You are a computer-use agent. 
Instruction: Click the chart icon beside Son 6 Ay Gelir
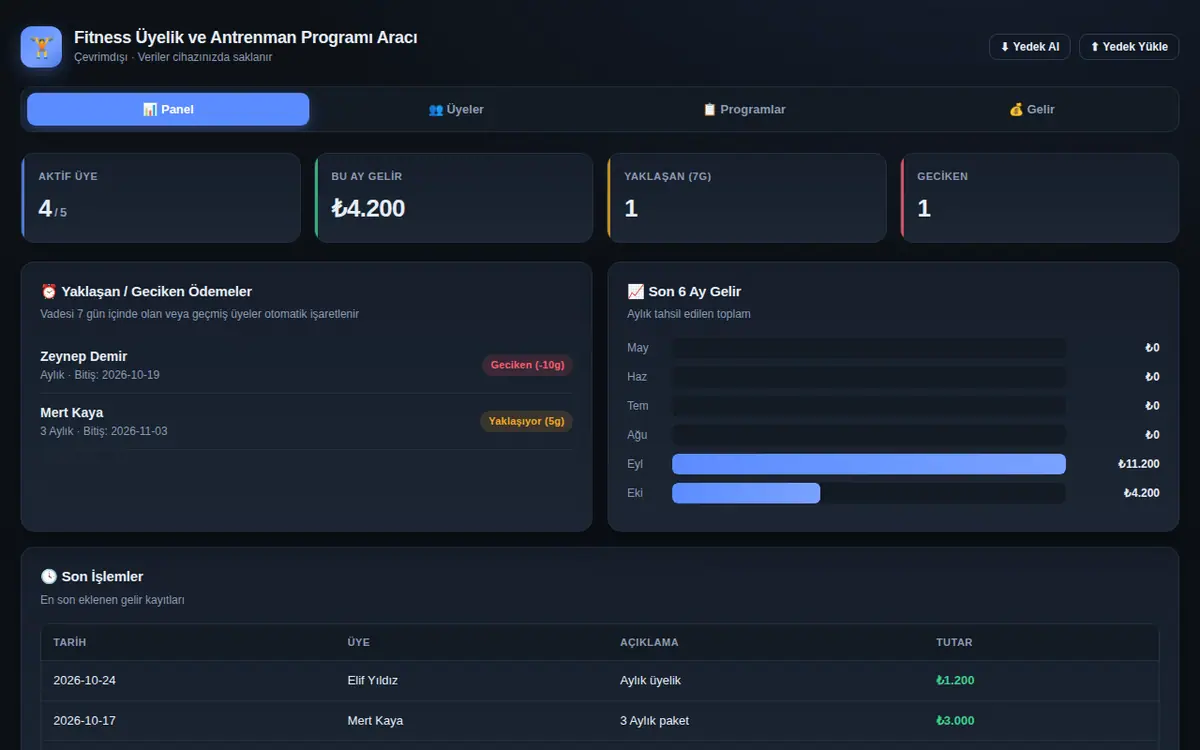pos(636,292)
